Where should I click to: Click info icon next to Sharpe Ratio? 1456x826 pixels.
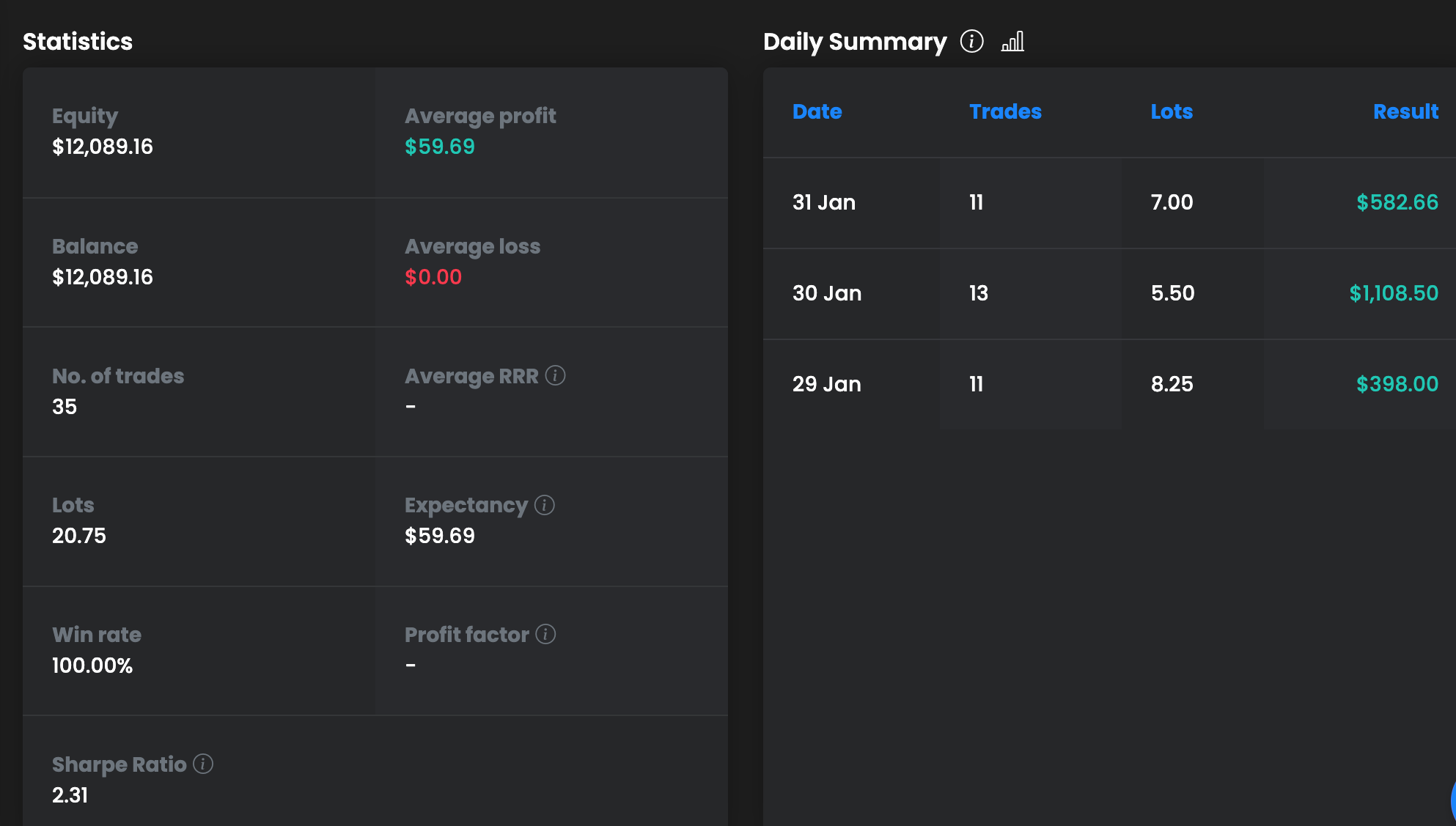203,764
